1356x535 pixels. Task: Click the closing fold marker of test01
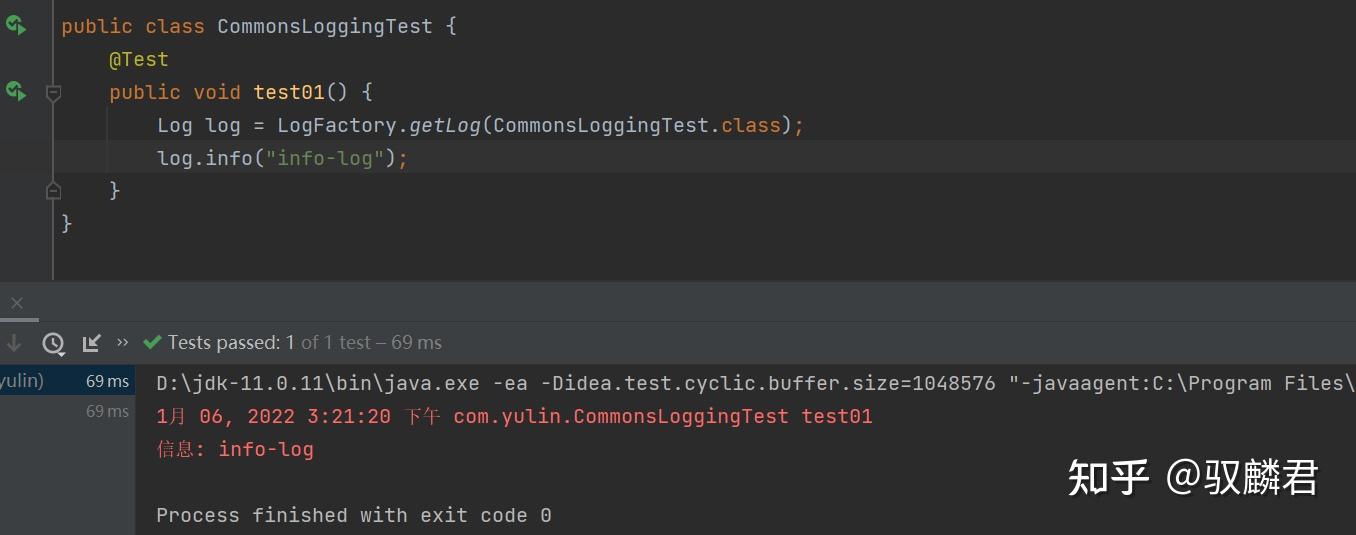pyautogui.click(x=53, y=190)
